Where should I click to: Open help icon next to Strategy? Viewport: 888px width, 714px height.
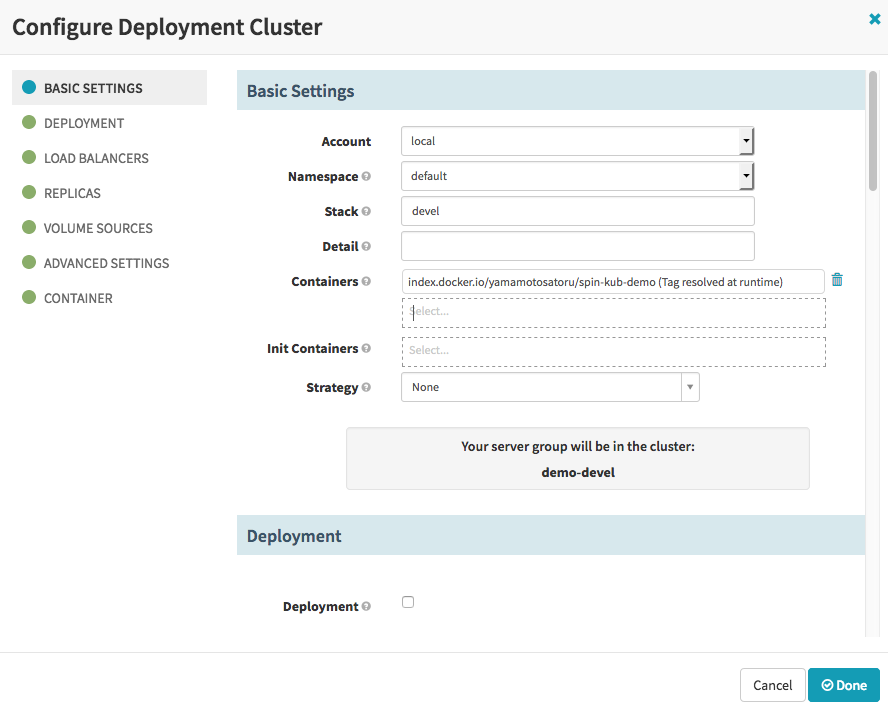click(366, 387)
